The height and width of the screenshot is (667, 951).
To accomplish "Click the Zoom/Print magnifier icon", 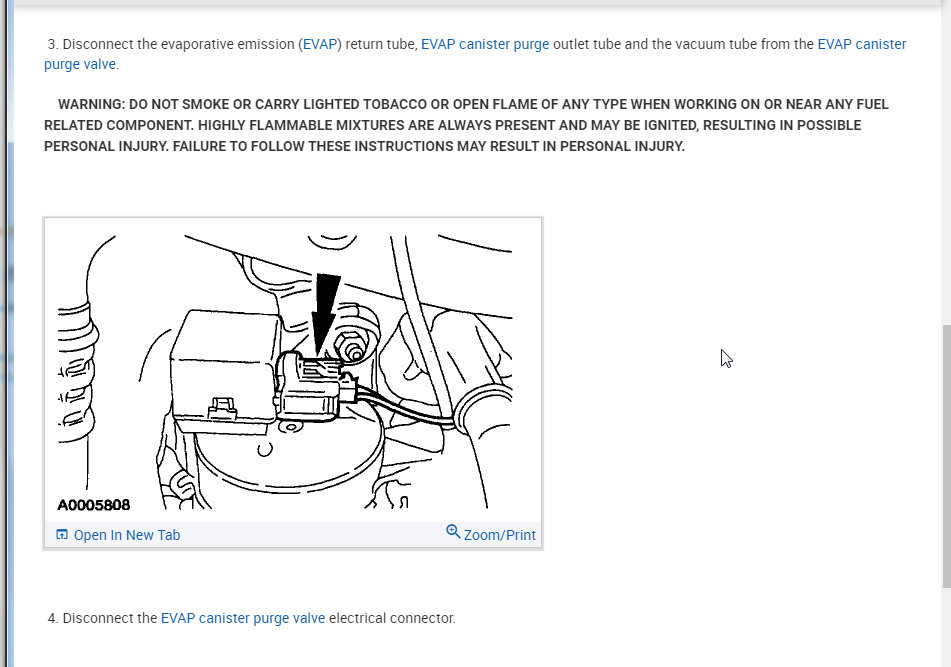I will 452,532.
